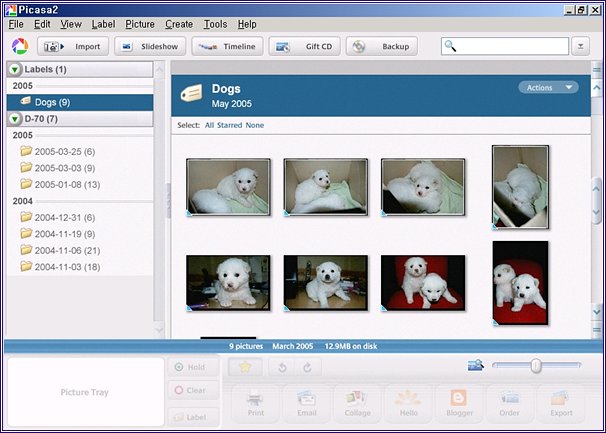
Task: Select Starred pictures link
Action: click(230, 125)
